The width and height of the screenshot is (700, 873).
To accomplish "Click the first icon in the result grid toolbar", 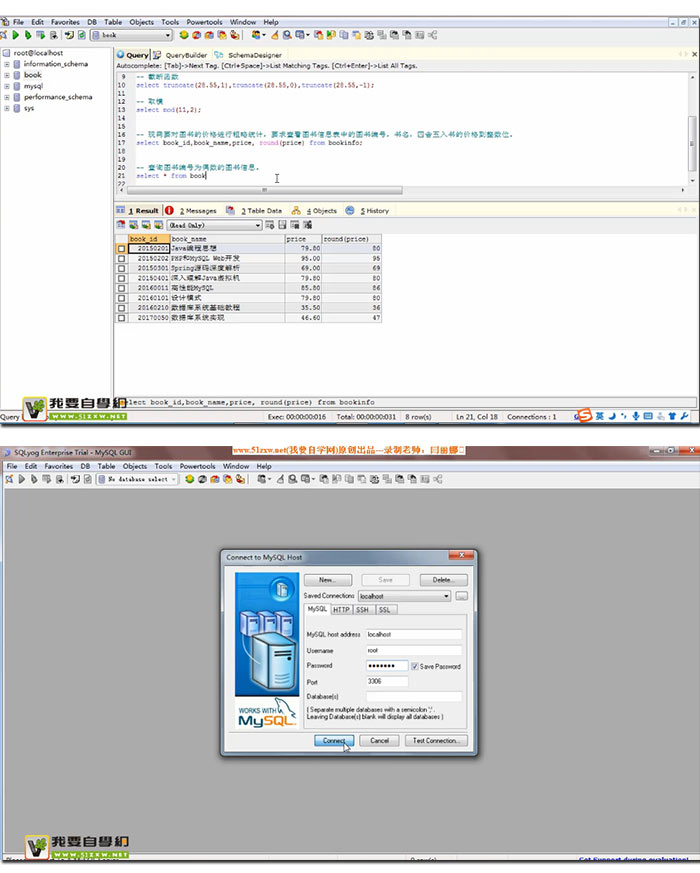I will point(121,225).
